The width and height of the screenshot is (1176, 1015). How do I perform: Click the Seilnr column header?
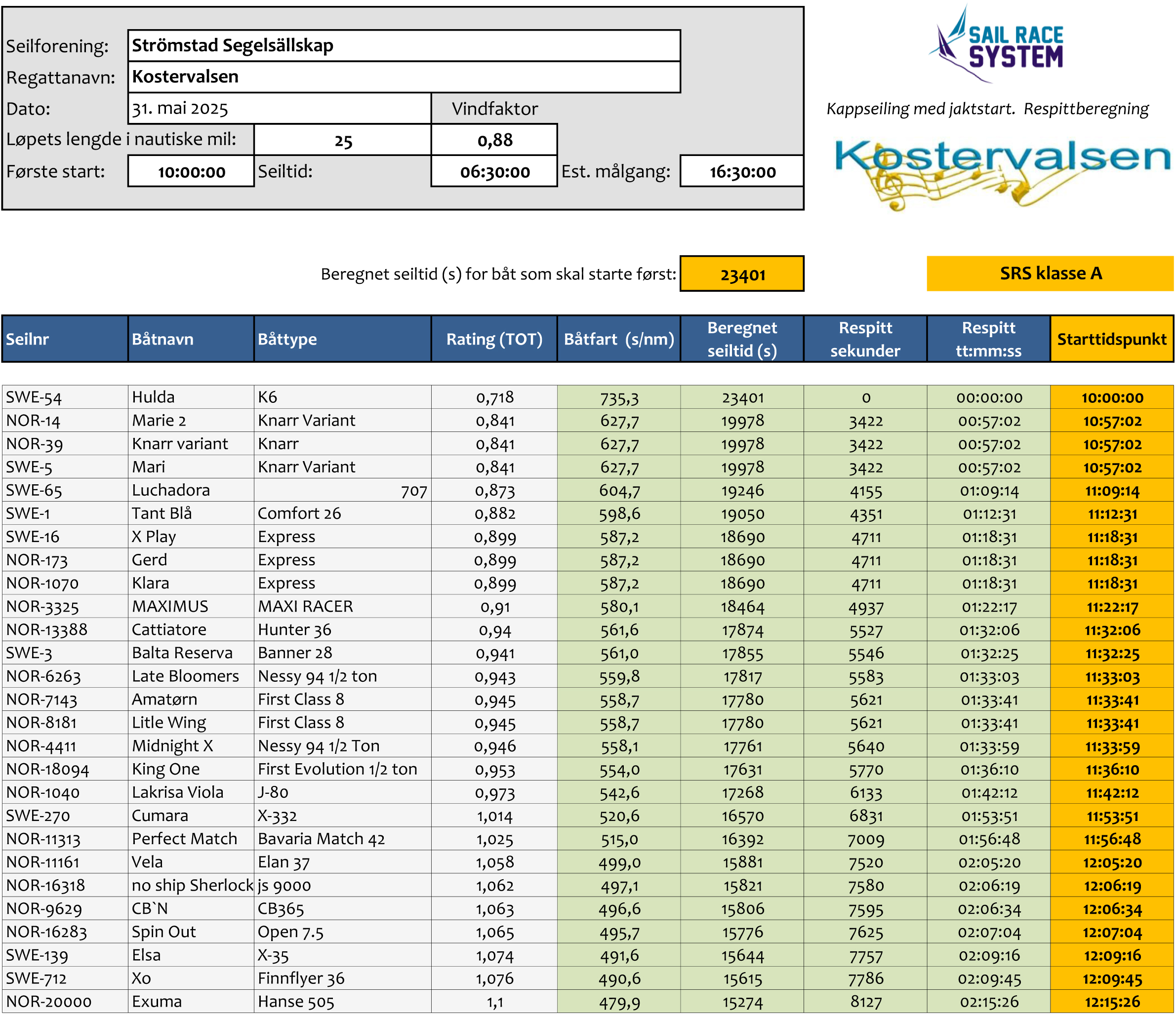click(x=65, y=339)
